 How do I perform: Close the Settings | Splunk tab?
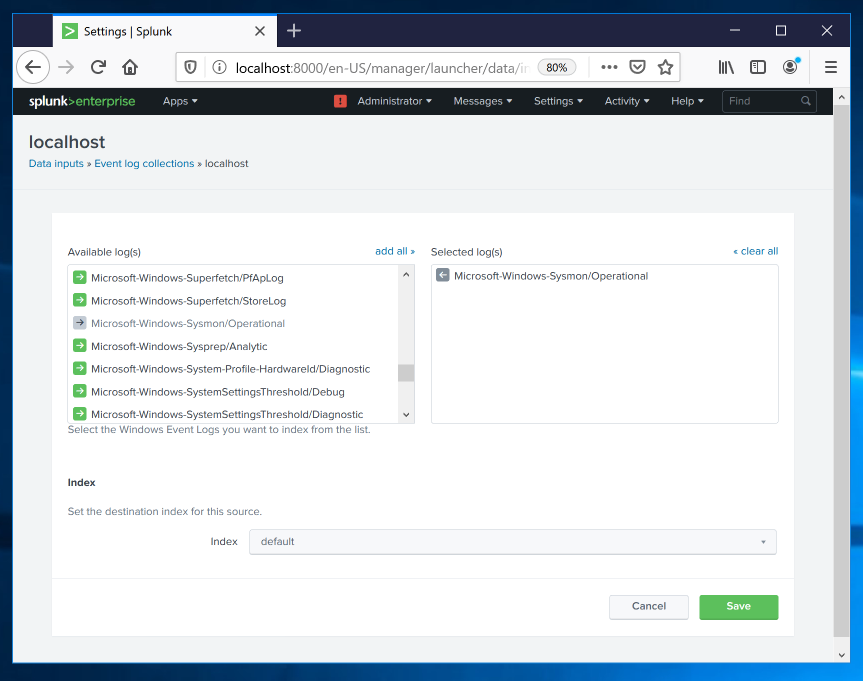click(260, 31)
